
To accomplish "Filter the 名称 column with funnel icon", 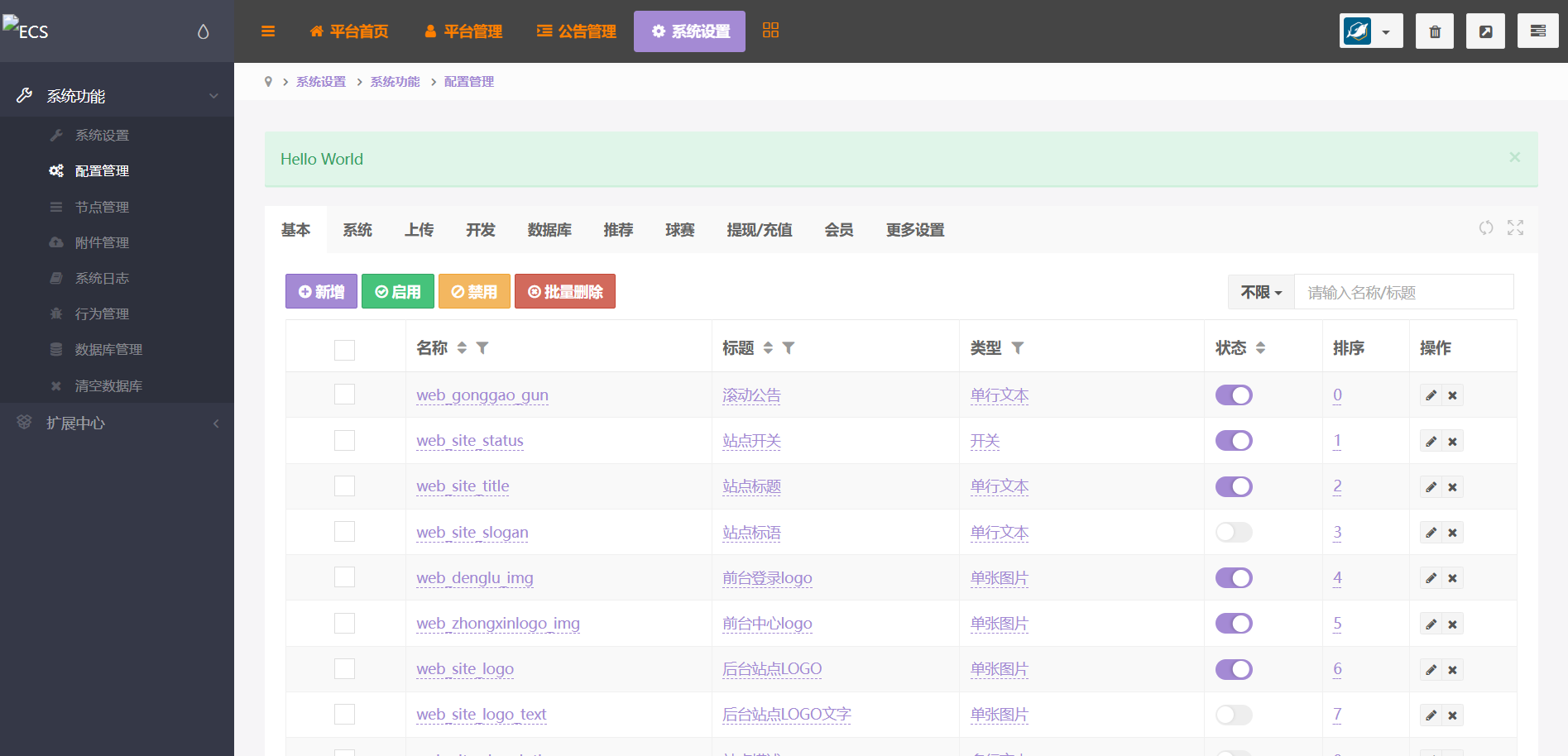I will 482,348.
